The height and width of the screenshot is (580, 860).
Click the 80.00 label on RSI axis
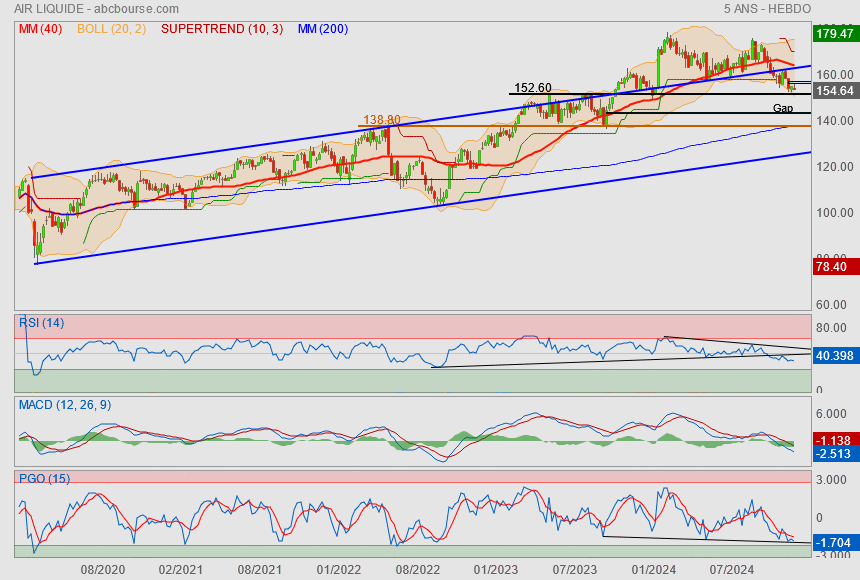(831, 328)
